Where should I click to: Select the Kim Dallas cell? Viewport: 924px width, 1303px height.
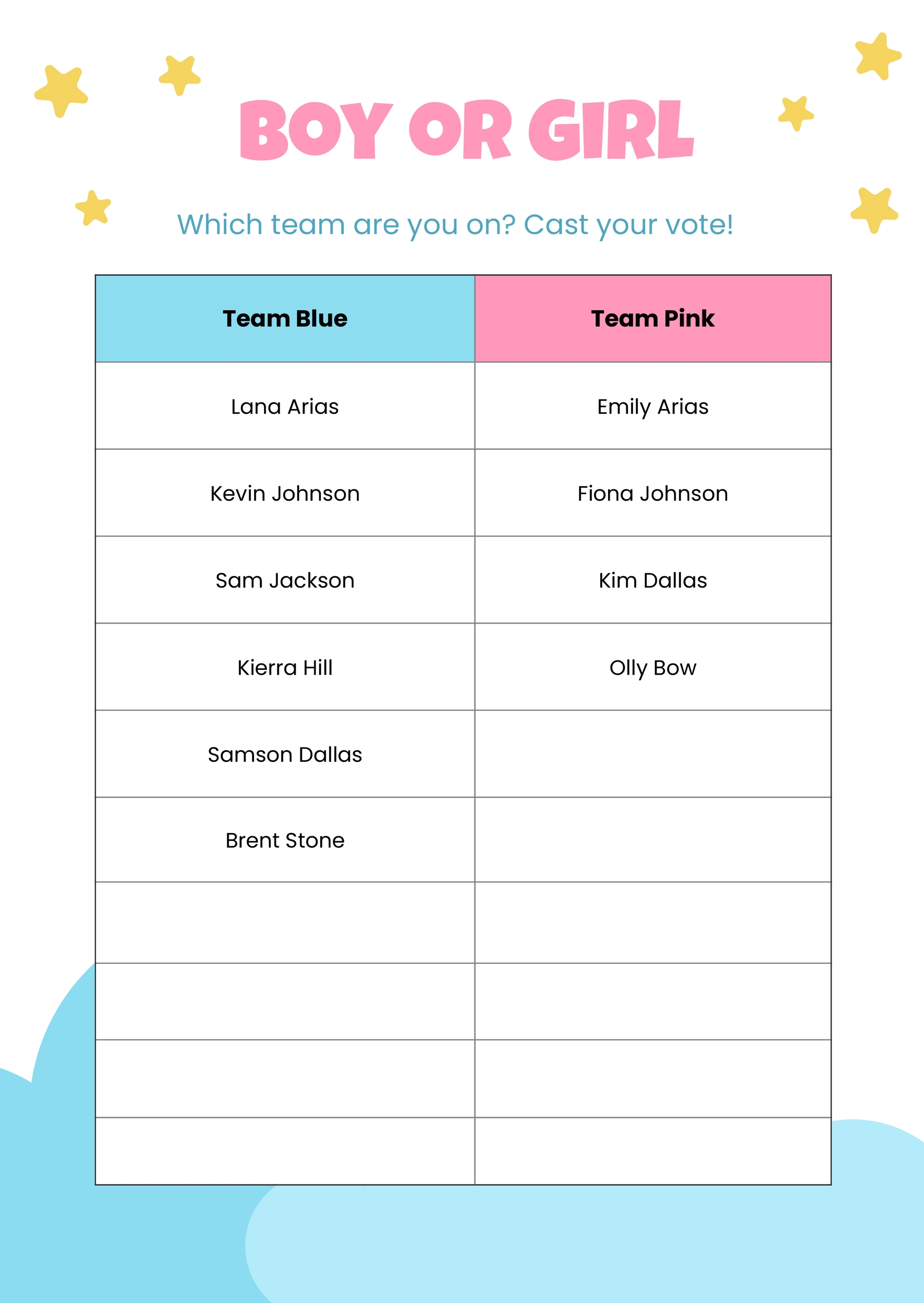tap(653, 580)
